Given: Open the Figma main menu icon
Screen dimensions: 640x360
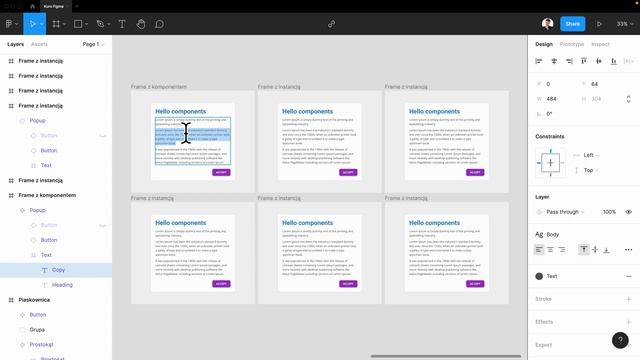Looking at the screenshot, I should (9, 24).
